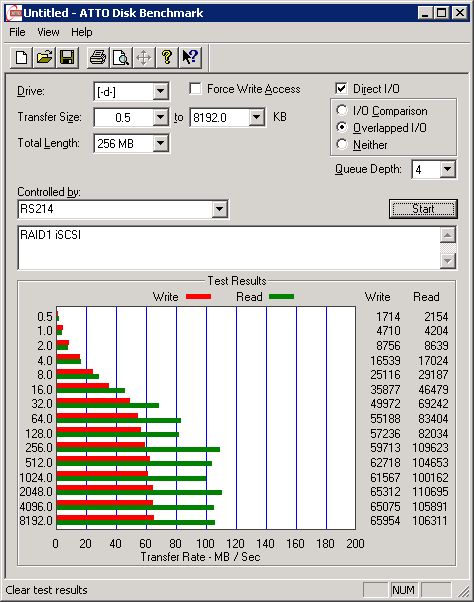Click the four-arrow move toolbar icon
Image resolution: width=474 pixels, height=602 pixels.
(144, 58)
